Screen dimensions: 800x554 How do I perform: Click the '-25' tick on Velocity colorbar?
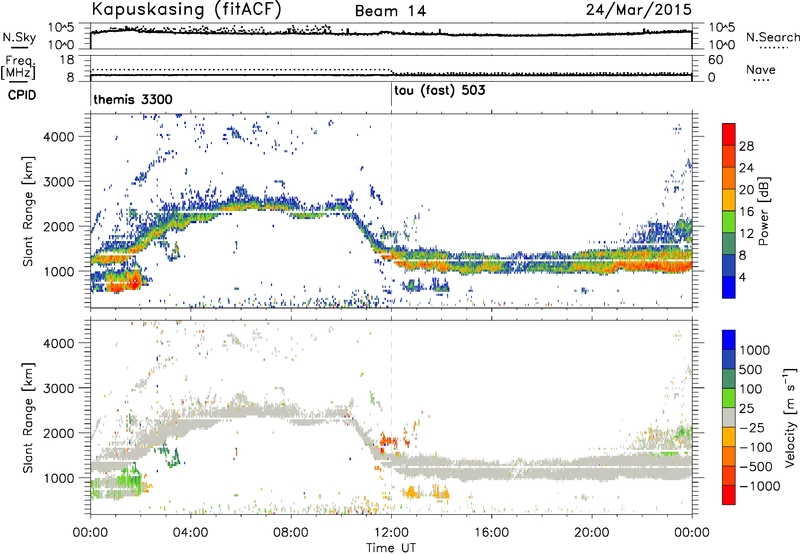click(x=752, y=427)
